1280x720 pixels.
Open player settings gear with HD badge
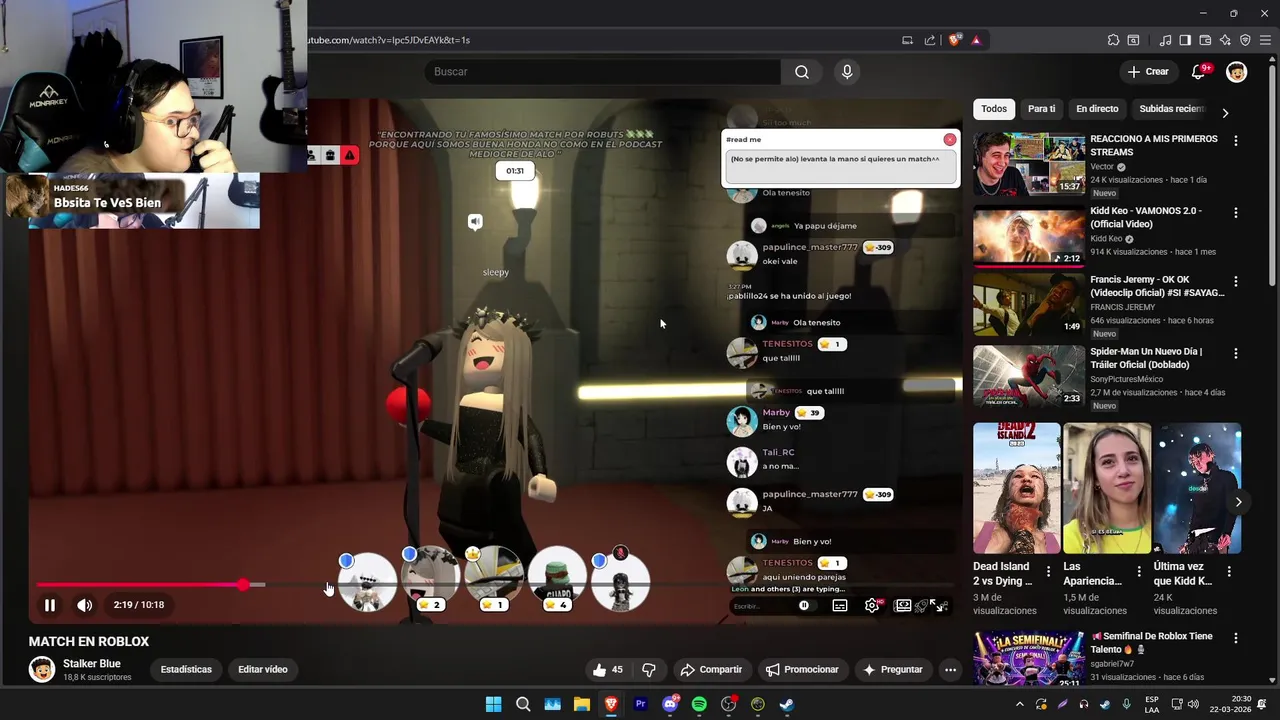tap(873, 606)
